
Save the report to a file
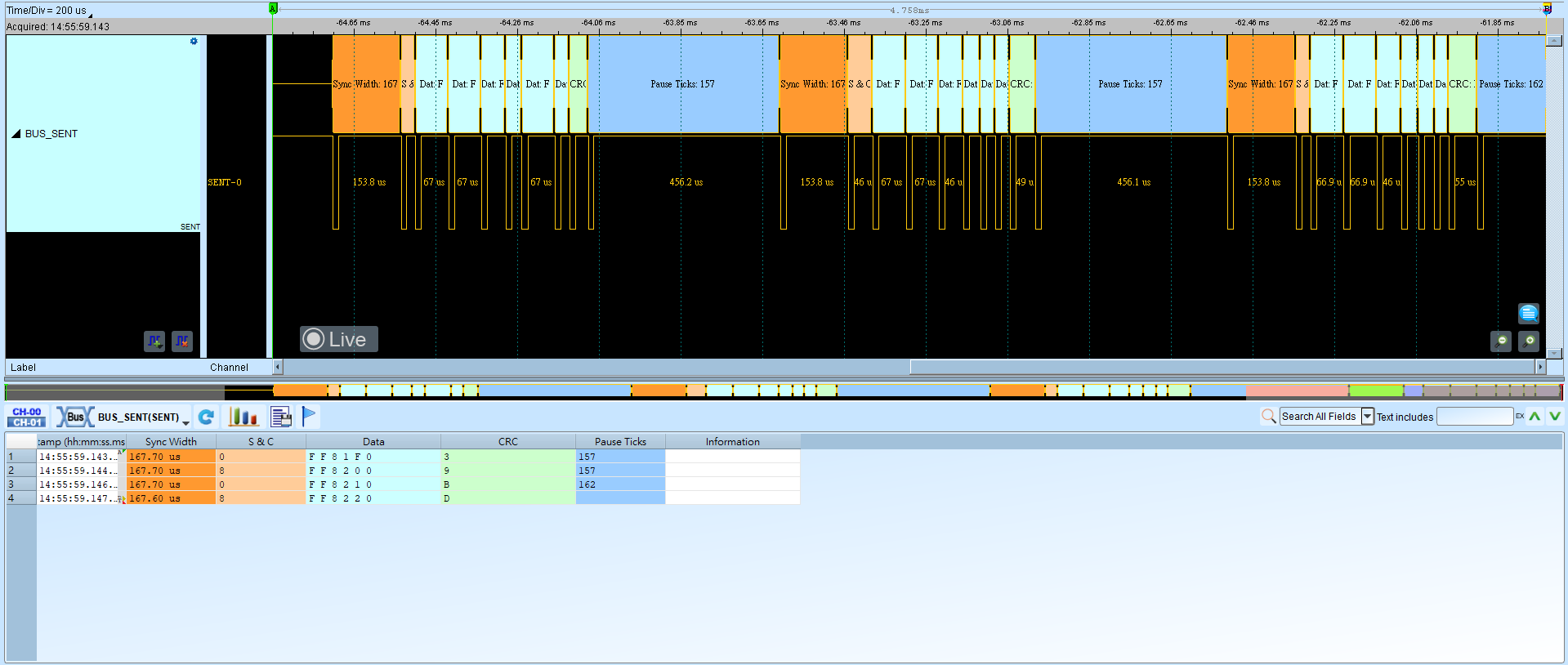click(x=281, y=417)
